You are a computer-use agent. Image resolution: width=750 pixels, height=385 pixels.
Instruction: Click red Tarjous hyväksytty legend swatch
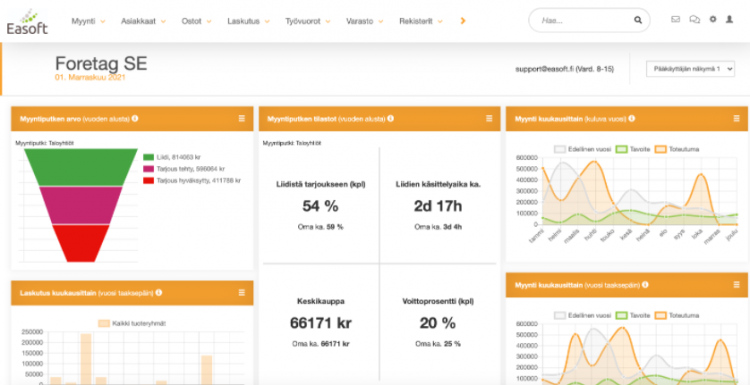pyautogui.click(x=148, y=180)
